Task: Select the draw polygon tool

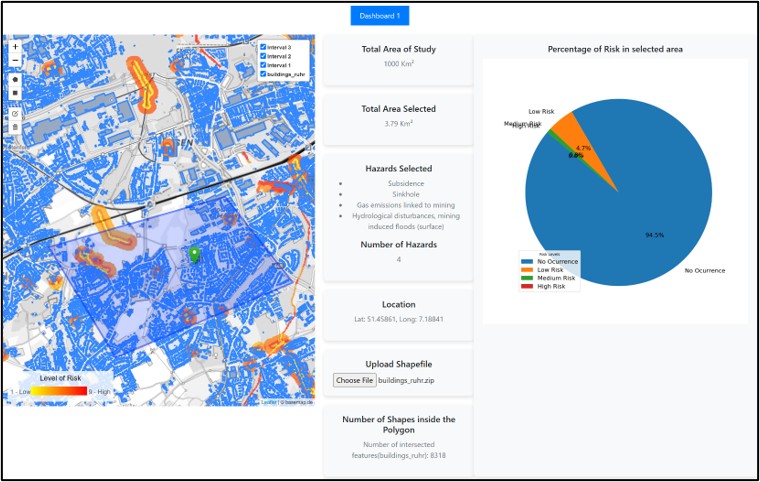Action: (x=15, y=79)
